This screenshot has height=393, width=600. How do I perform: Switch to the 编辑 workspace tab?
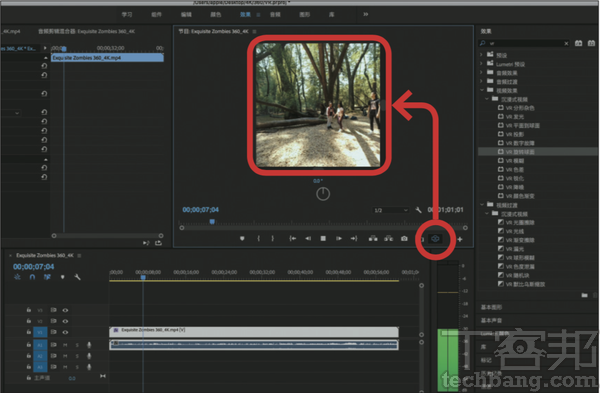pyautogui.click(x=186, y=15)
